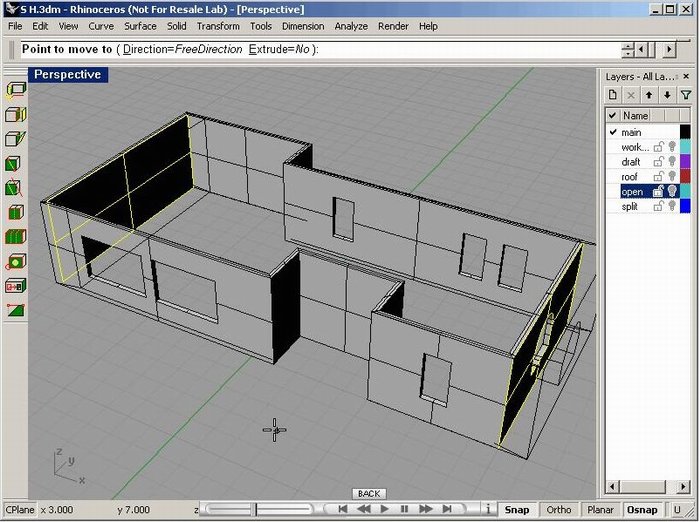Open the Surface menu
Screen dimensions: 700x522
140,25
